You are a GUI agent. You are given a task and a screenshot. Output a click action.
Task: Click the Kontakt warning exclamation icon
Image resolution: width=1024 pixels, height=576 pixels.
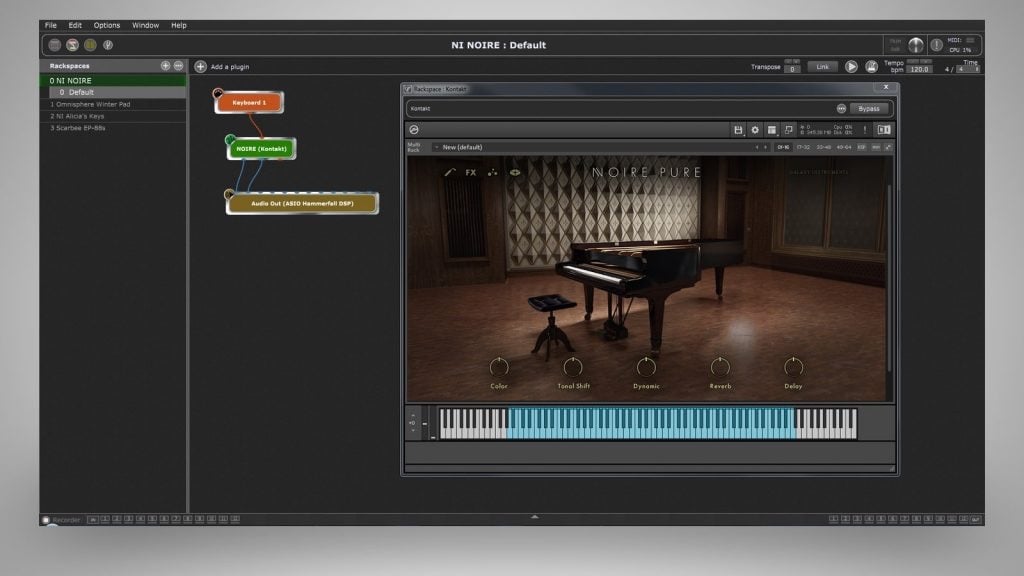[x=865, y=130]
